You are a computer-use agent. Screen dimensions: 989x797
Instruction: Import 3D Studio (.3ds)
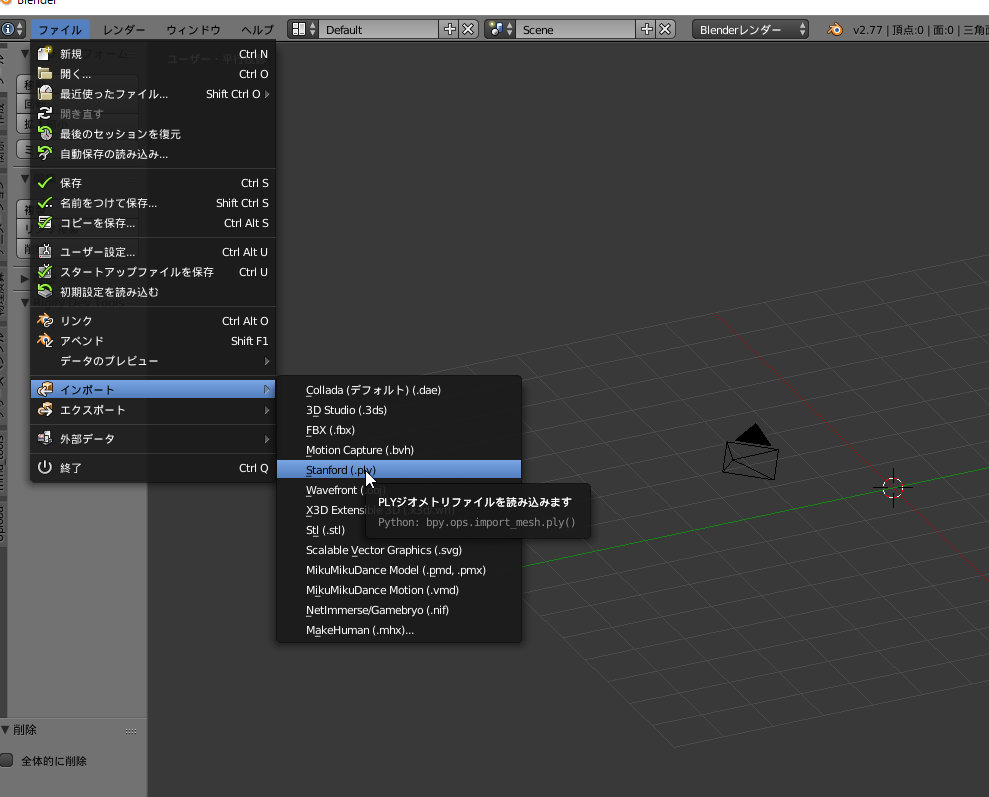[399, 410]
